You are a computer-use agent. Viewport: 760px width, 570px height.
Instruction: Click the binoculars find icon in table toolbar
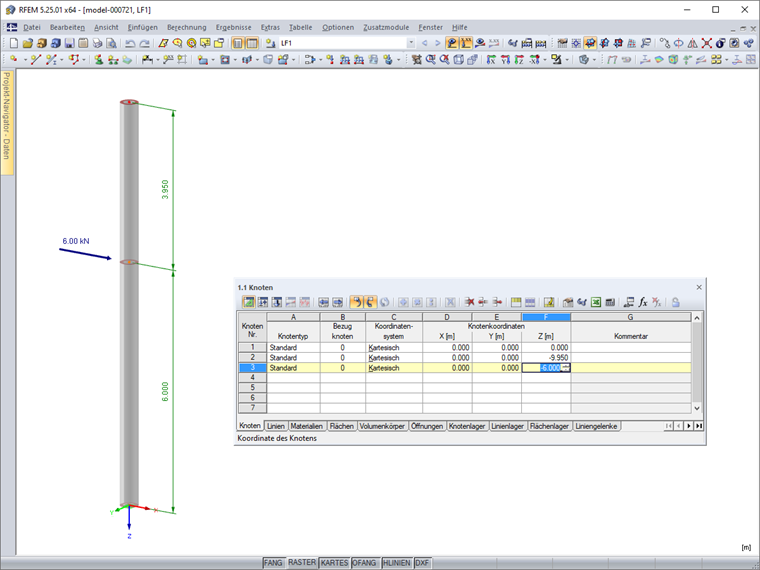pos(582,302)
